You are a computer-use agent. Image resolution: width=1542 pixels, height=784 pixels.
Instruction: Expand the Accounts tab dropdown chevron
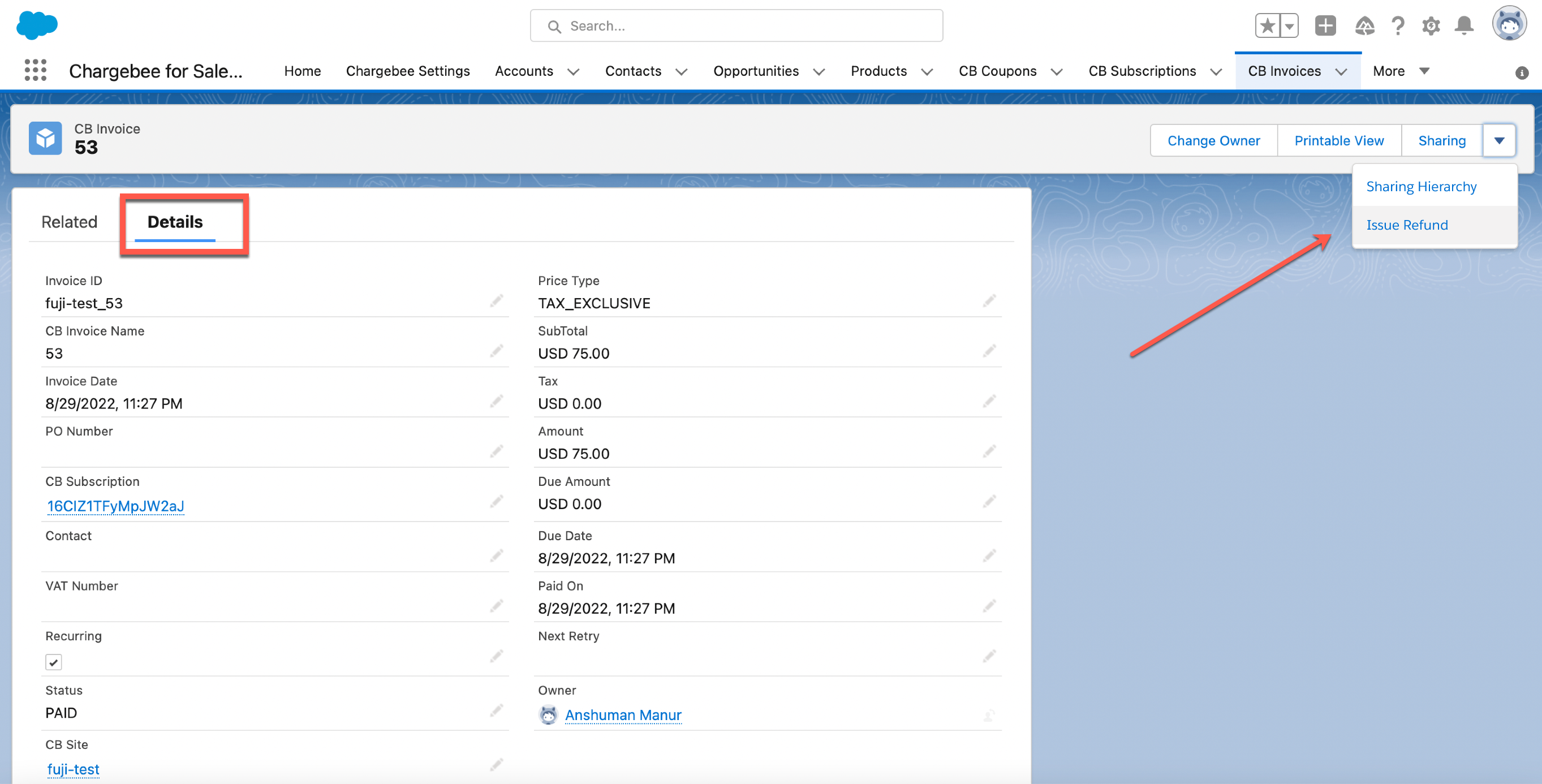[573, 72]
